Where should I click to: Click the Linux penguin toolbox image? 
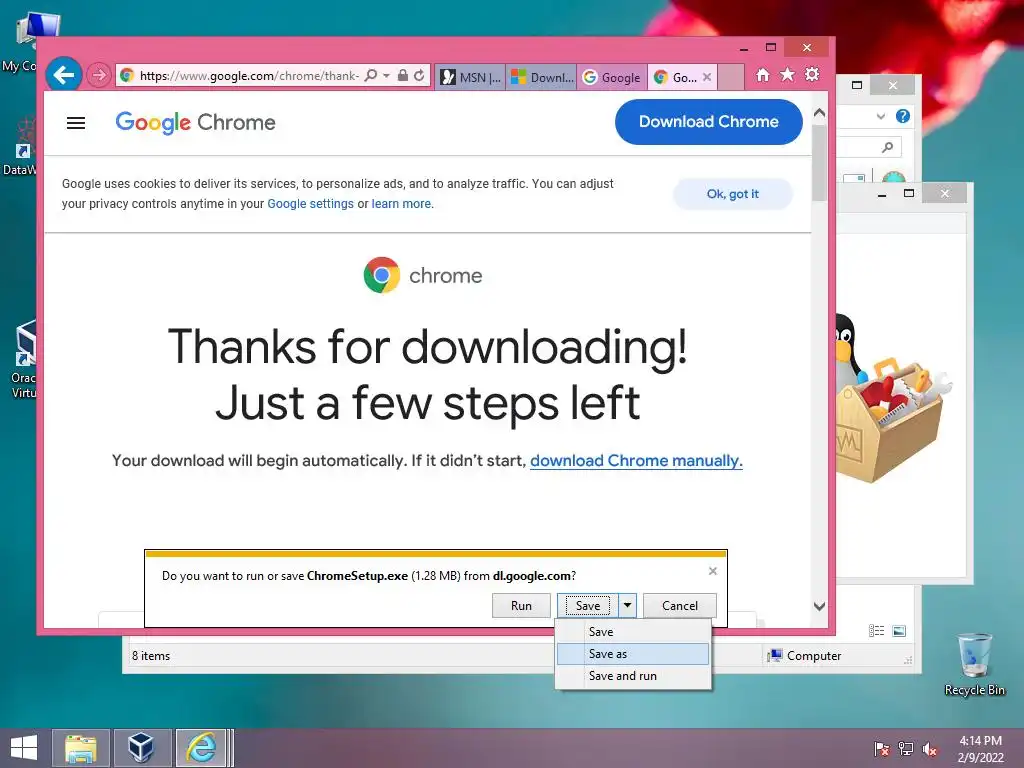(892, 398)
